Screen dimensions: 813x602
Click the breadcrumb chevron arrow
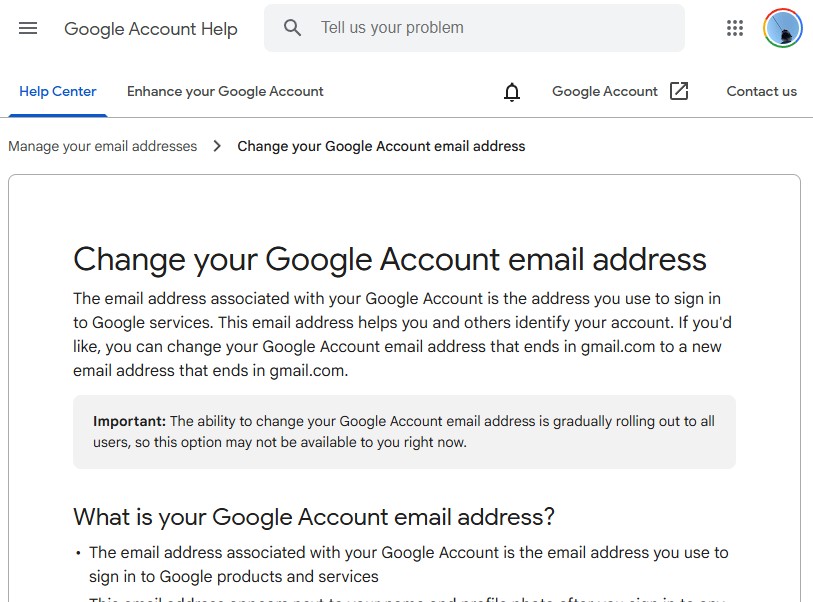click(x=217, y=146)
